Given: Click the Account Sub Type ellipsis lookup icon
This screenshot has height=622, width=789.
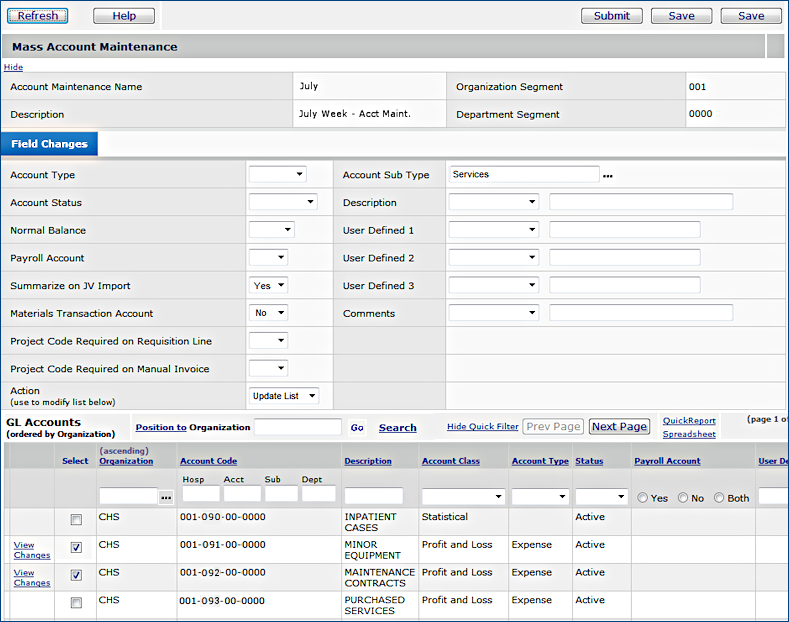Looking at the screenshot, I should pos(607,176).
